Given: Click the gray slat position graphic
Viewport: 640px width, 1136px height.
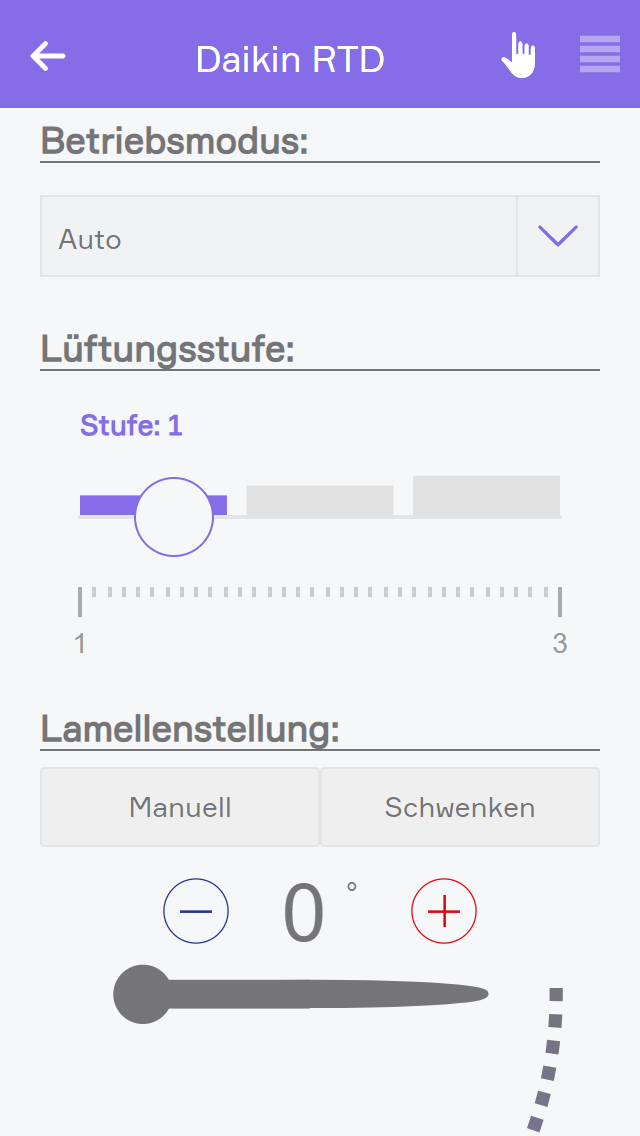Looking at the screenshot, I should (x=300, y=994).
